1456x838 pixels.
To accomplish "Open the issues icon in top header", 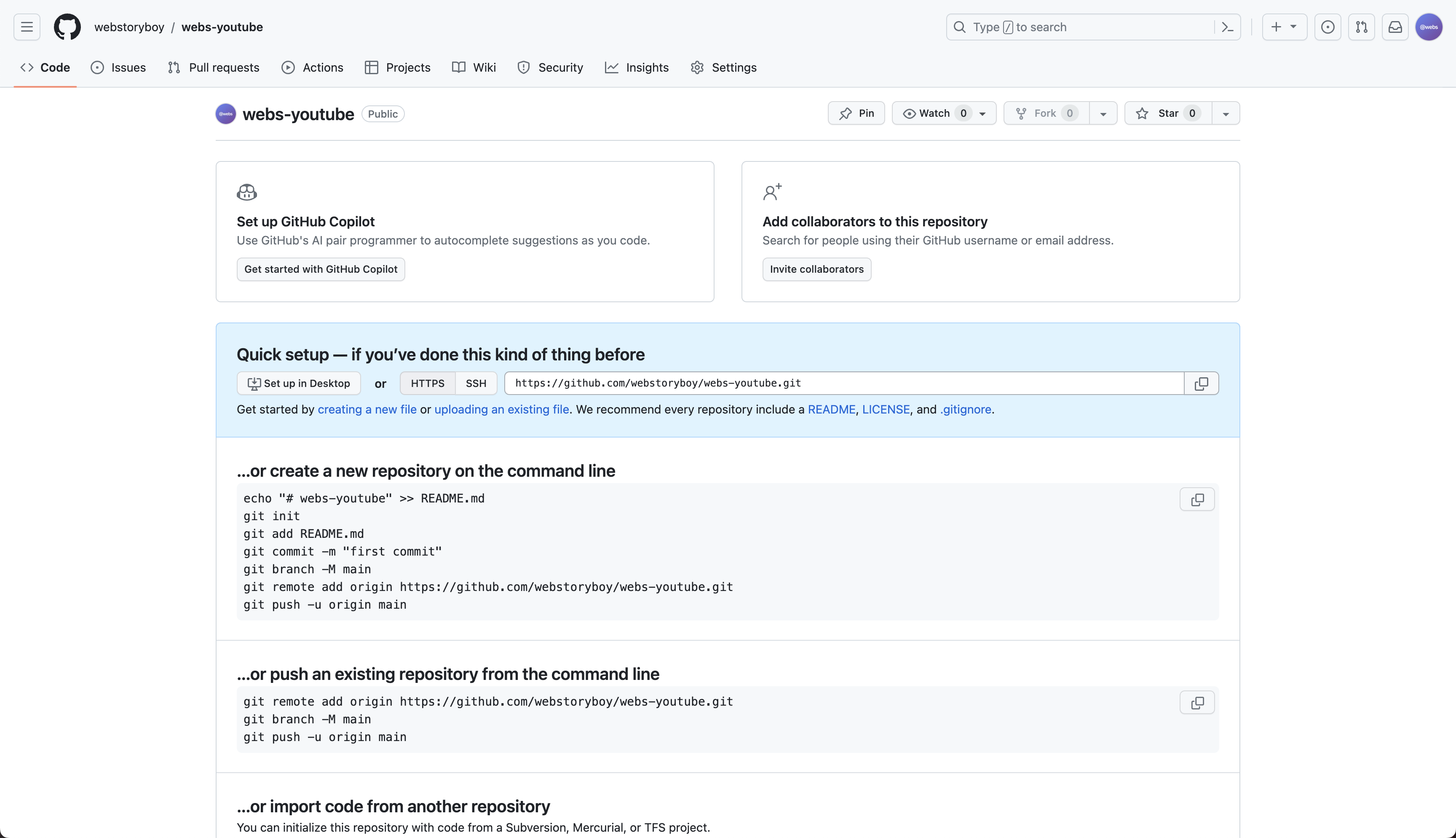I will point(1328,27).
